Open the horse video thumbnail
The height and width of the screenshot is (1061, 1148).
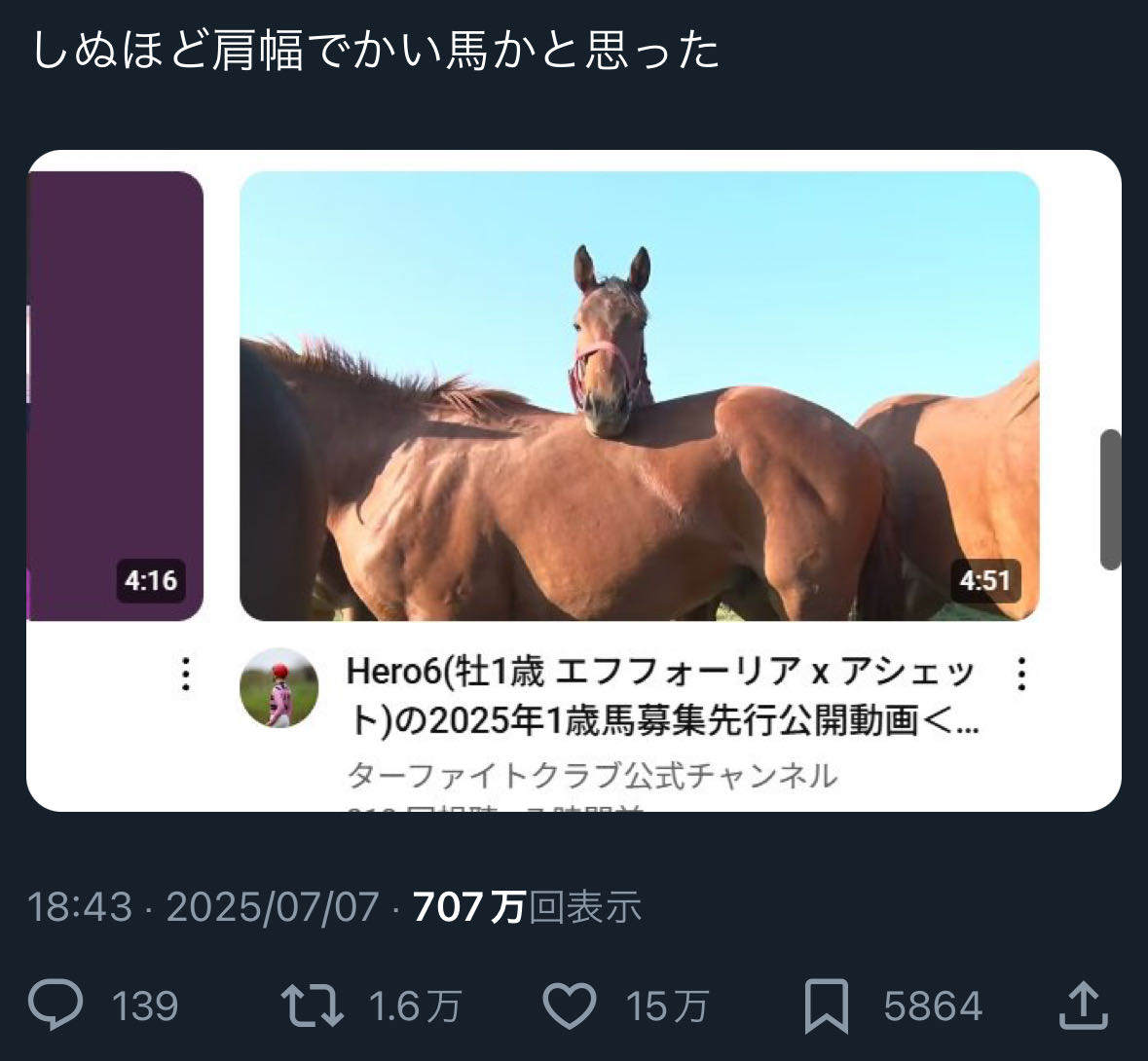(x=639, y=396)
